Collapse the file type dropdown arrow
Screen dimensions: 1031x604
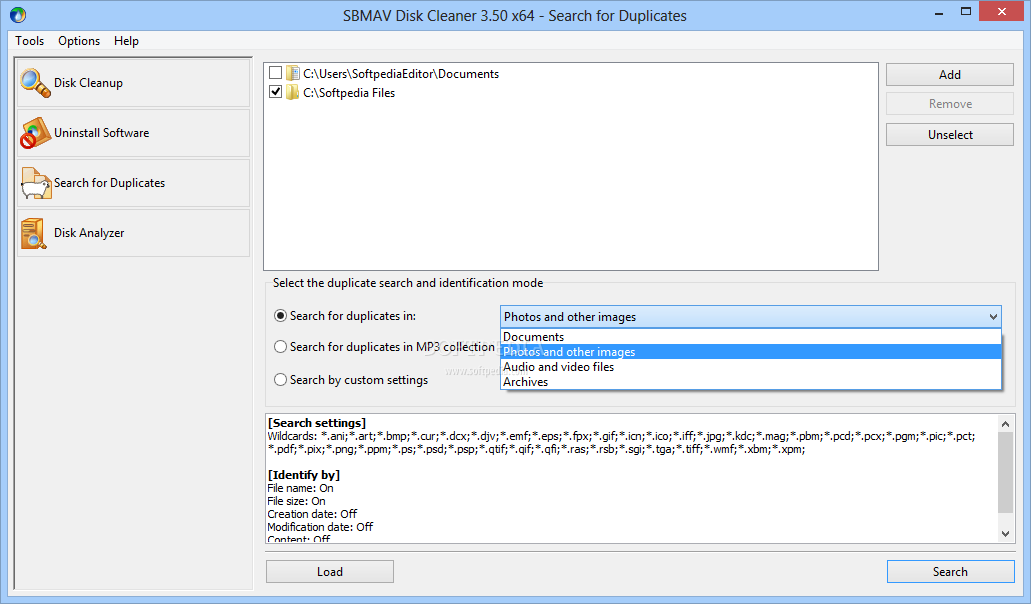click(x=993, y=317)
